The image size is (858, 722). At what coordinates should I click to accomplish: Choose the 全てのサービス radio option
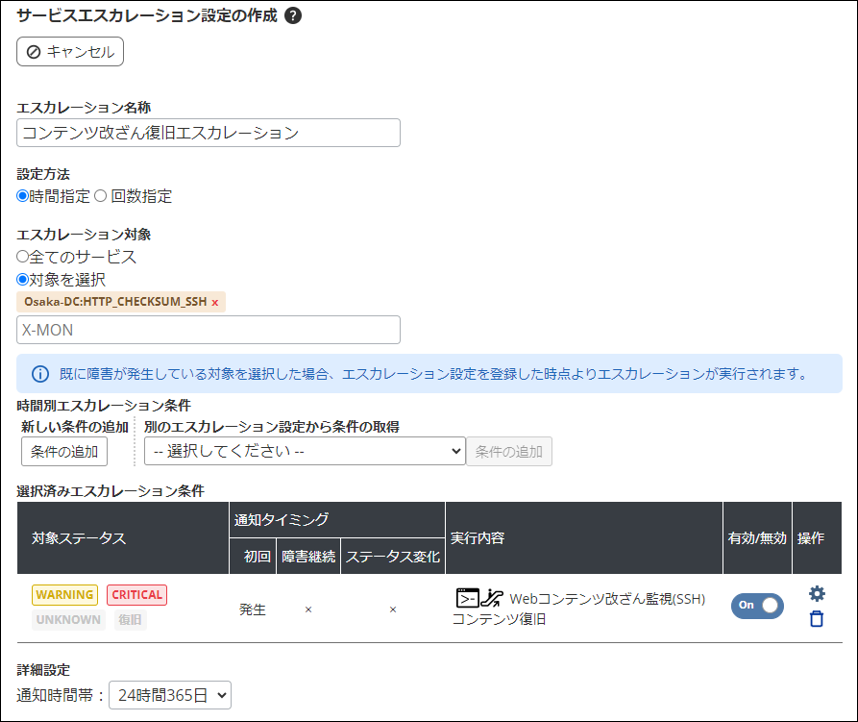[x=23, y=257]
